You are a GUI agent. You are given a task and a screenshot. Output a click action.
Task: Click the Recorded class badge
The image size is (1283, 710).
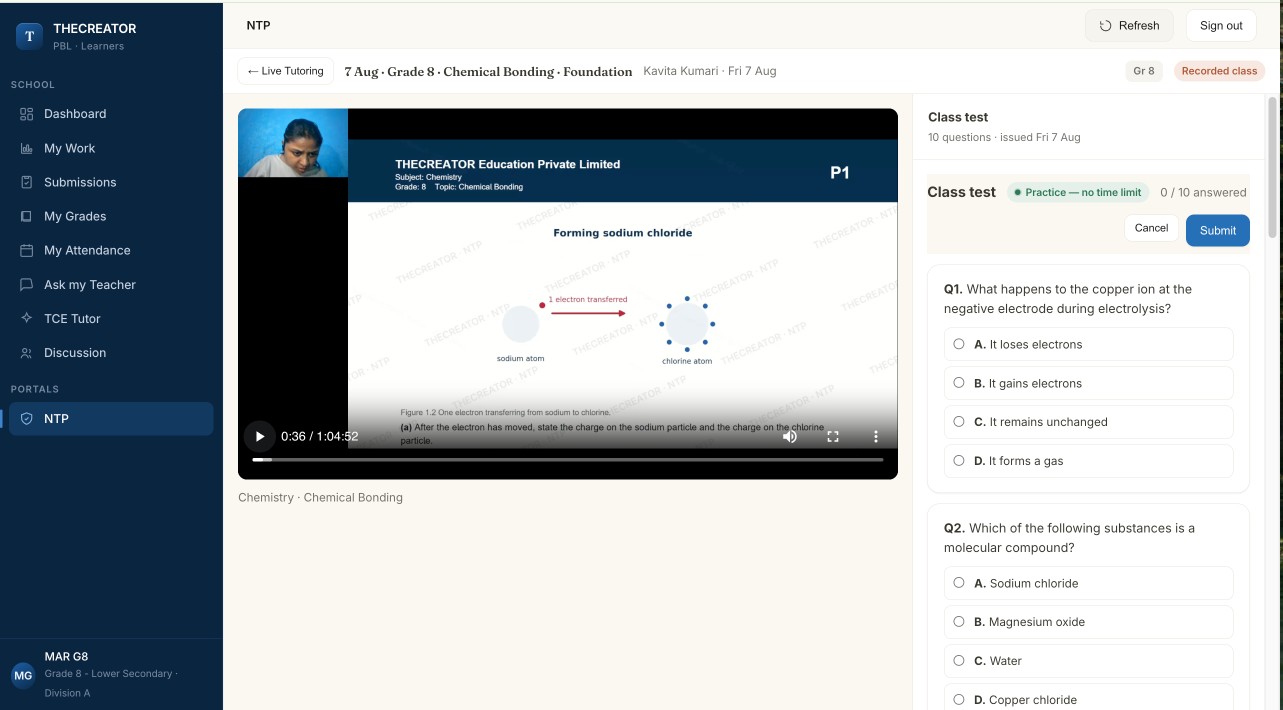tap(1219, 71)
